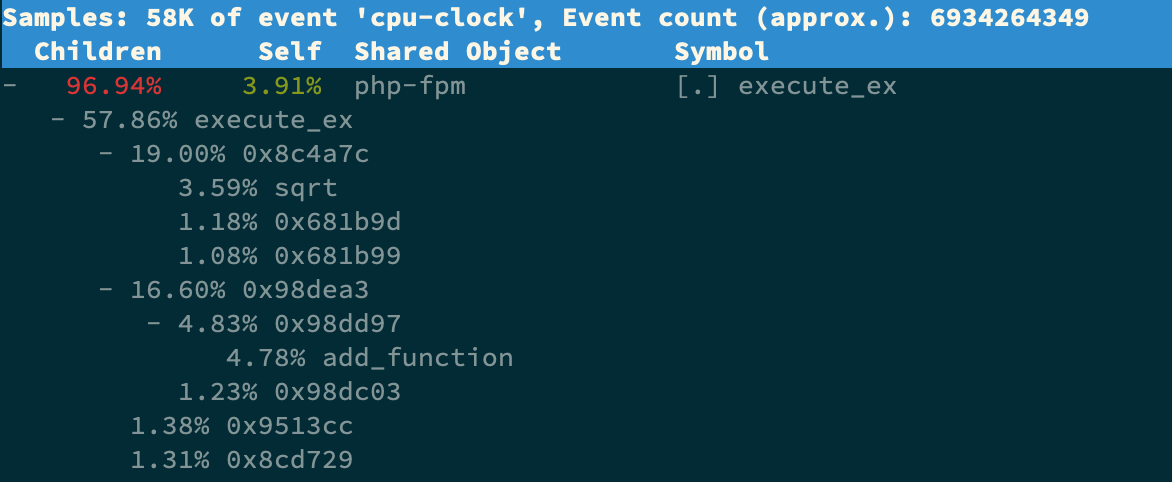
Task: Click the php-fpm shared object name
Action: pos(410,86)
